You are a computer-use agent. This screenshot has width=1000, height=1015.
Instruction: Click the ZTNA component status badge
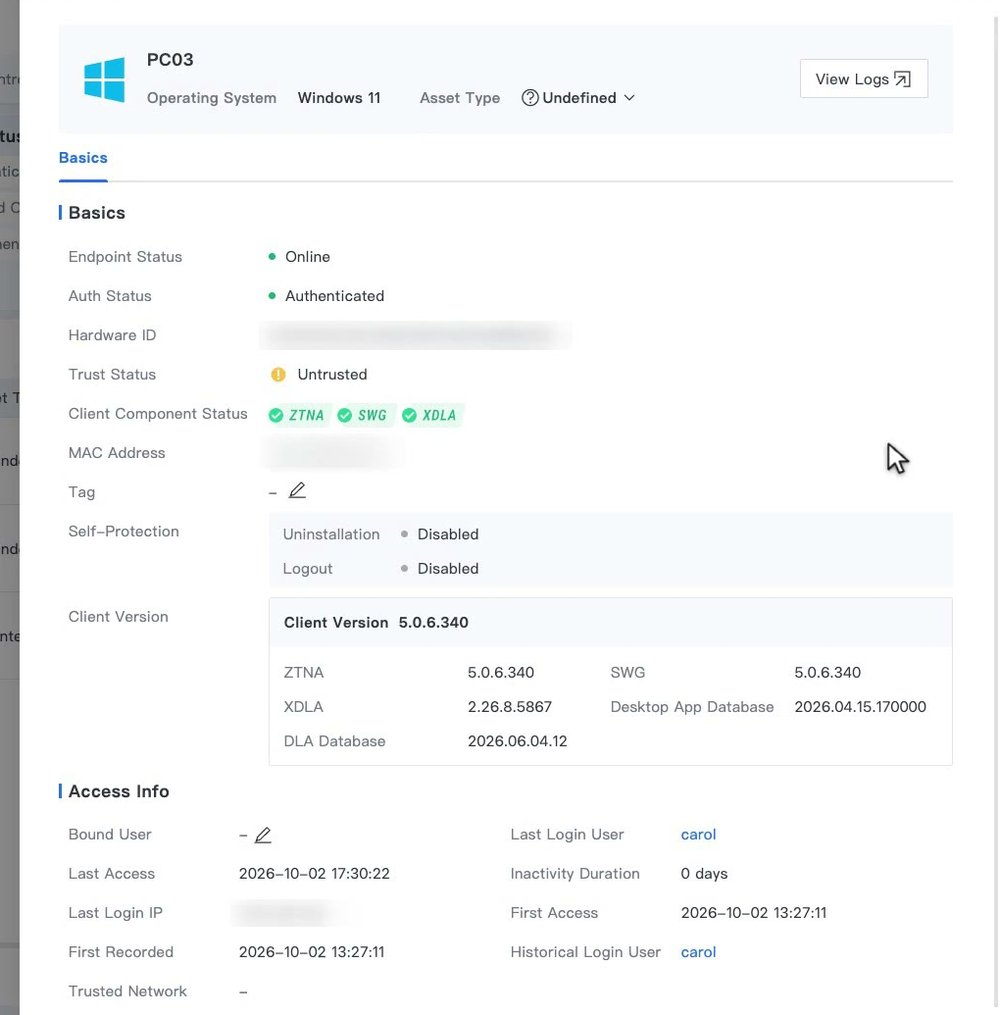[x=298, y=415]
